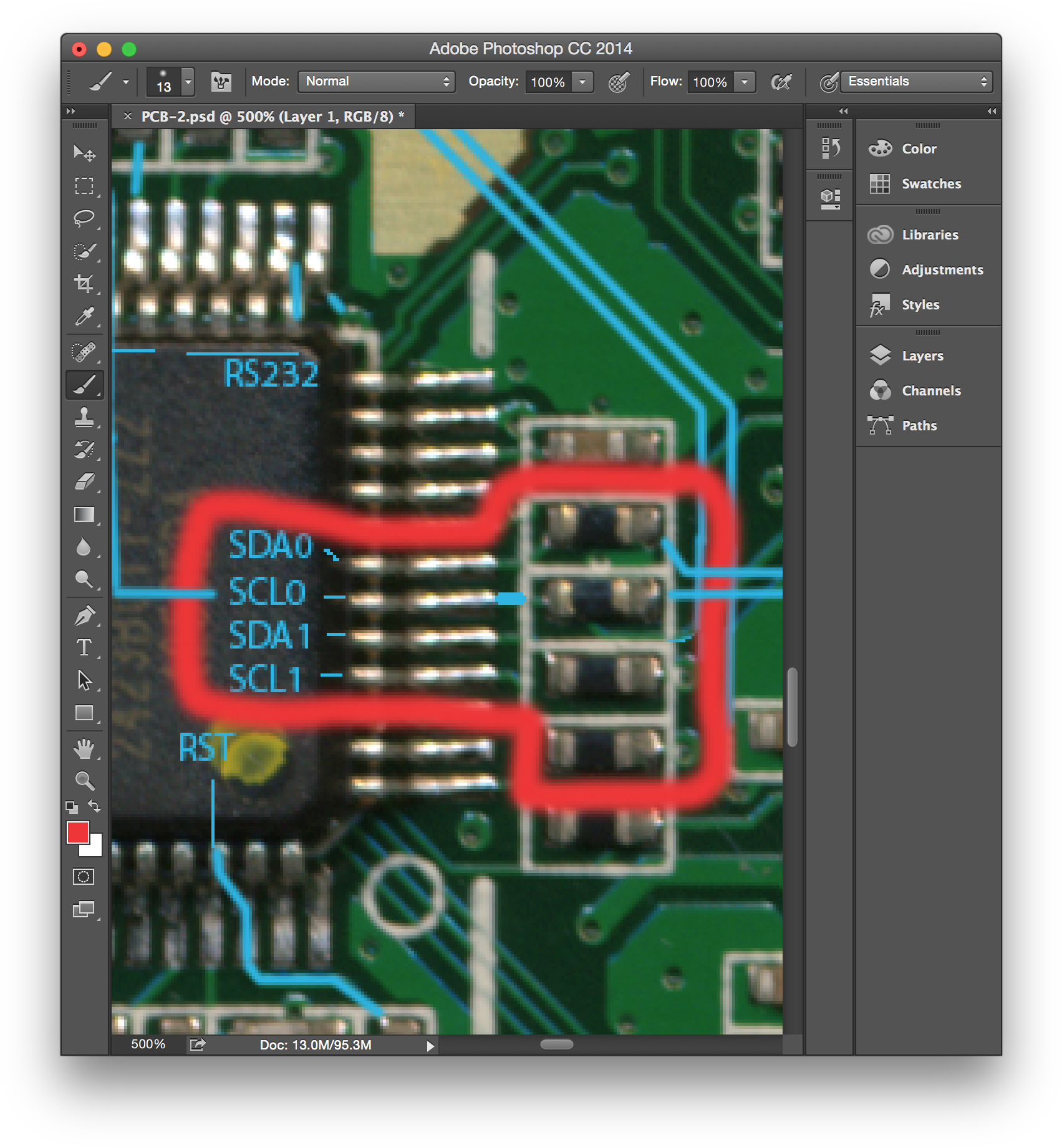Pick the Eyedropper tool

click(85, 317)
